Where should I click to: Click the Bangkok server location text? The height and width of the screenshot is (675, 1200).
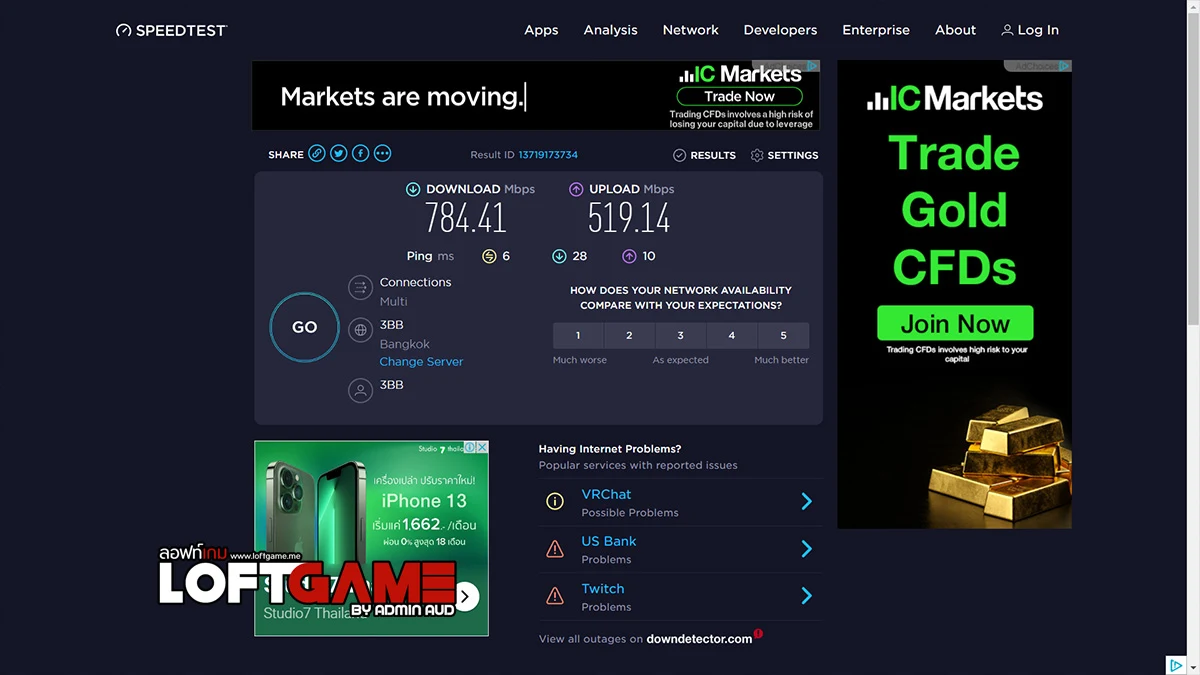tap(404, 344)
